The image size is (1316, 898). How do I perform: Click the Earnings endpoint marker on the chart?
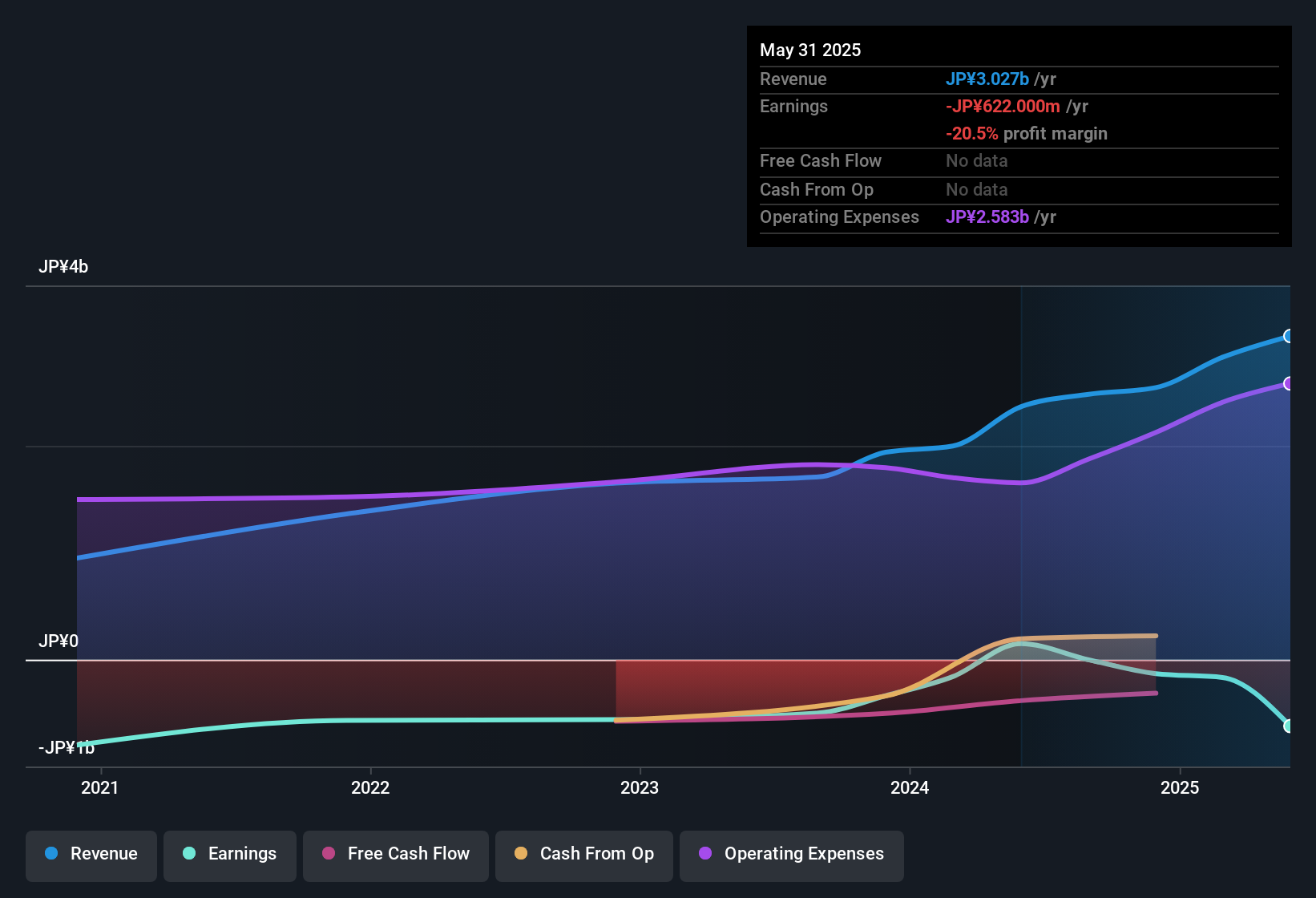coord(1289,726)
